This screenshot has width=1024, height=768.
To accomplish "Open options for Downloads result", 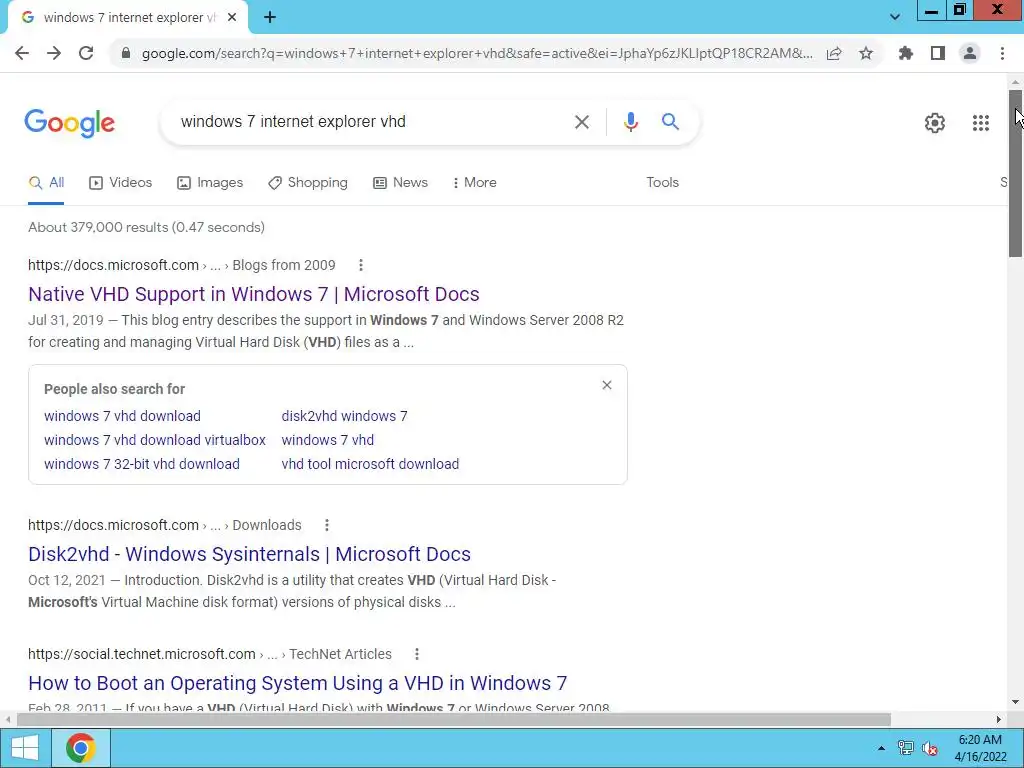I will [327, 525].
